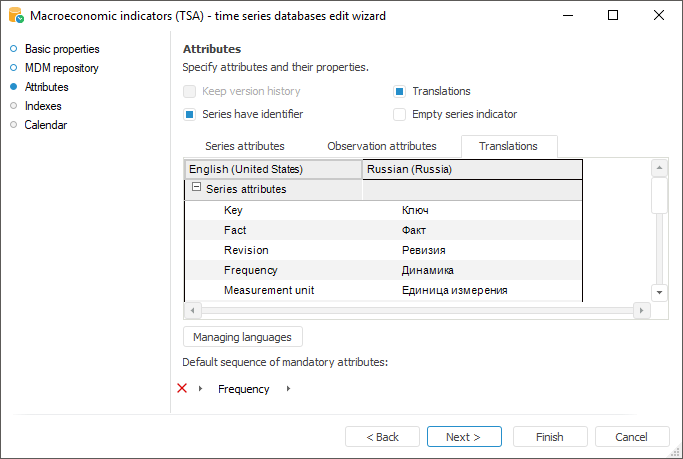Enable the Empty series indicator checkbox
The image size is (683, 459).
400,114
